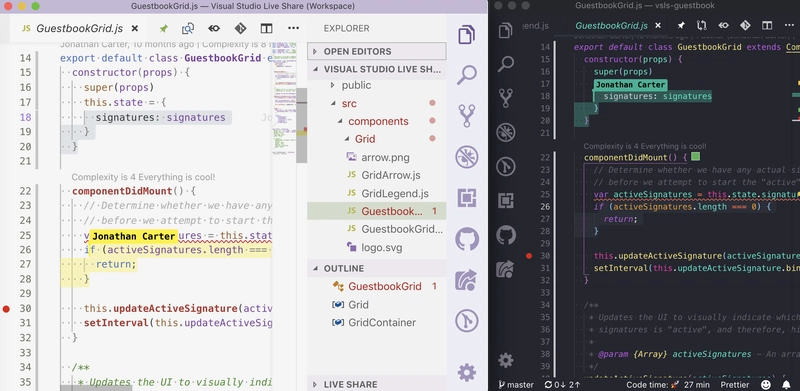Select the GuestbookGrid.js tab in dark window
This screenshot has height=391, width=800.
tap(611, 26)
